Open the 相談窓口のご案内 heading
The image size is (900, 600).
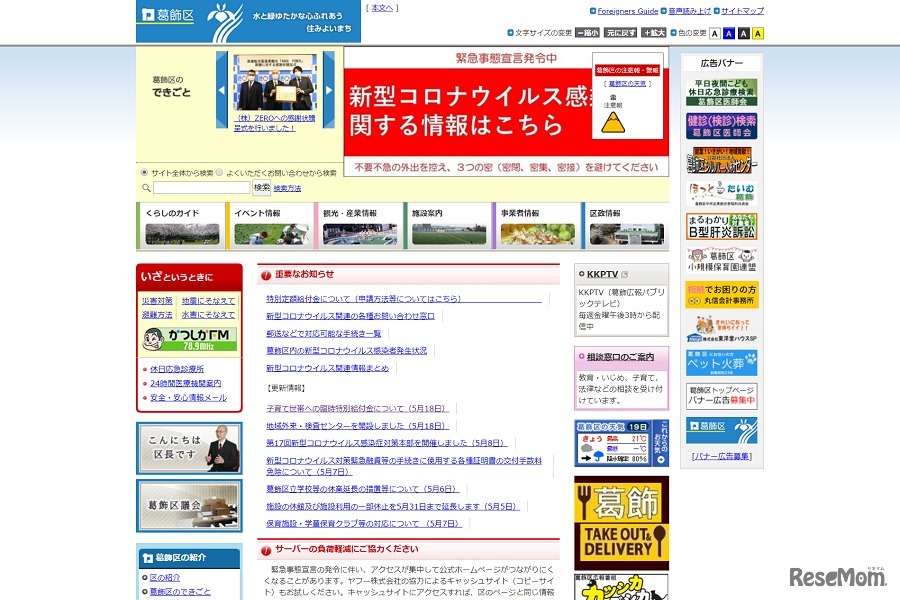point(620,357)
